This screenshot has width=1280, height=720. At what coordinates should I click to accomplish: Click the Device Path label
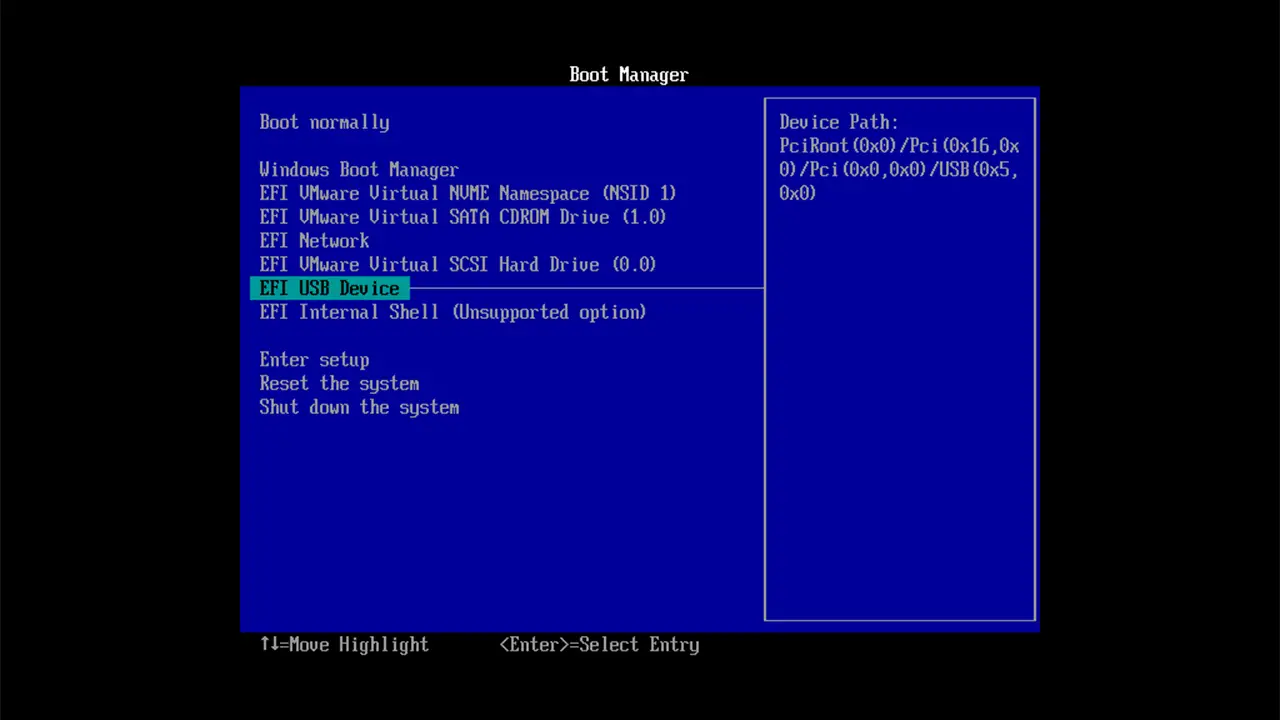(839, 122)
